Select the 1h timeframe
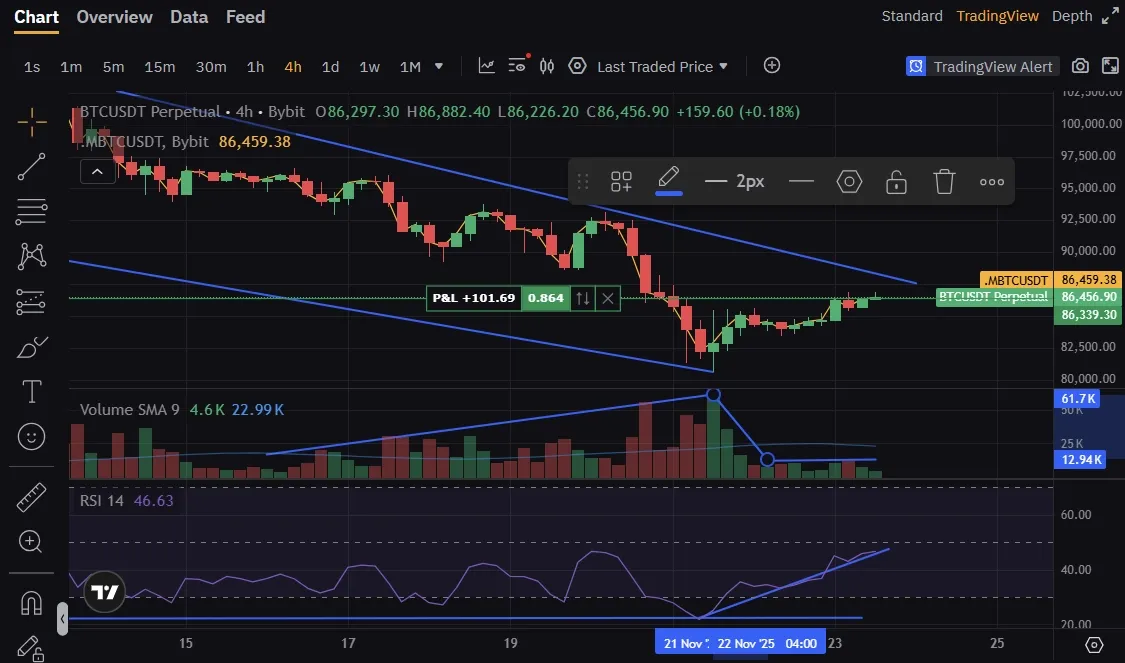Image resolution: width=1125 pixels, height=663 pixels. 255,67
